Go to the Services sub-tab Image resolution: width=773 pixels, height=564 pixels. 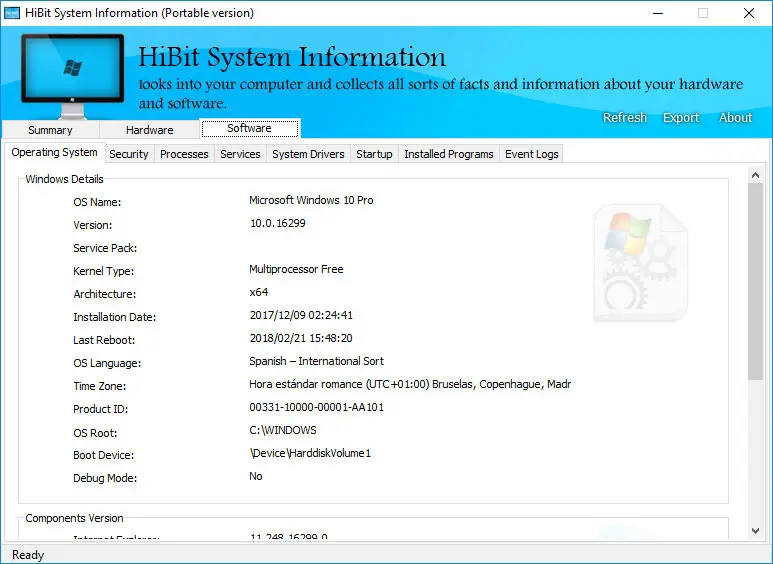240,154
